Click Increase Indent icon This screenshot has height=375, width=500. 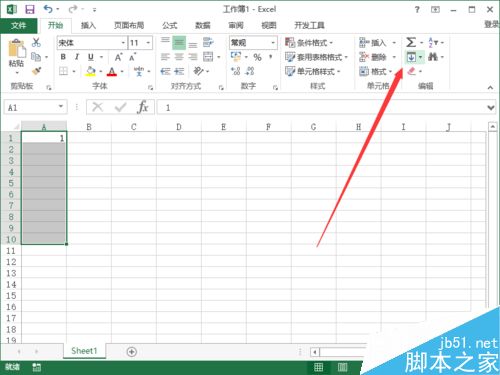click(x=179, y=71)
